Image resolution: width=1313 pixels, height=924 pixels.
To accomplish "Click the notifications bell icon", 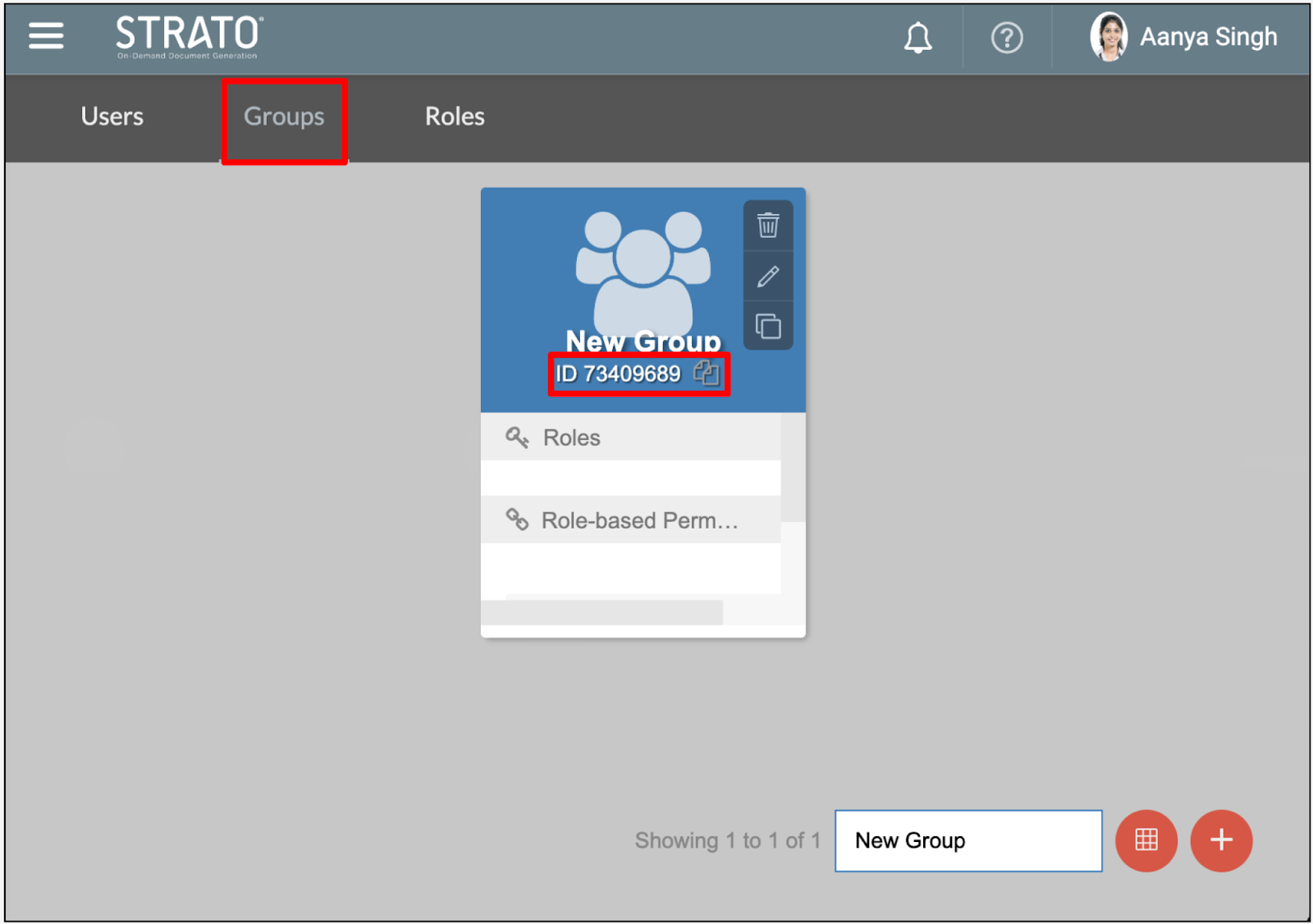I will point(917,38).
